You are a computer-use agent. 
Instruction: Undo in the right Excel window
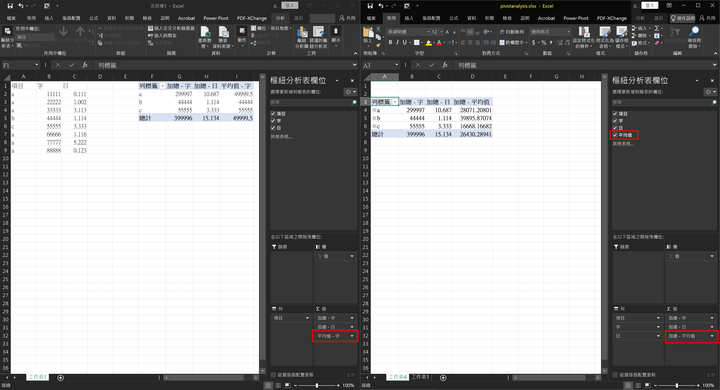tap(381, 6)
